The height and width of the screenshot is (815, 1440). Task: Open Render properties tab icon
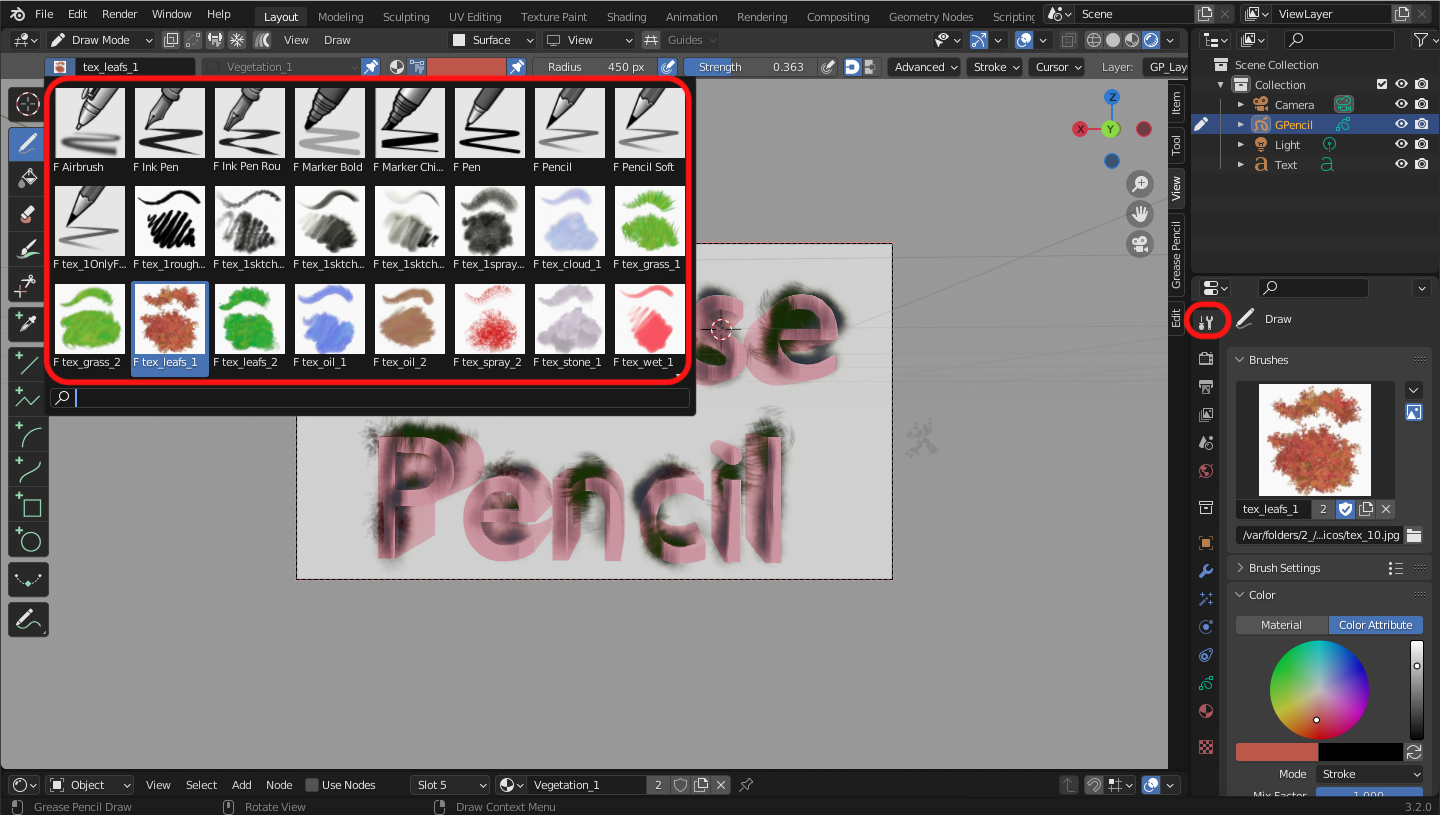point(1206,358)
